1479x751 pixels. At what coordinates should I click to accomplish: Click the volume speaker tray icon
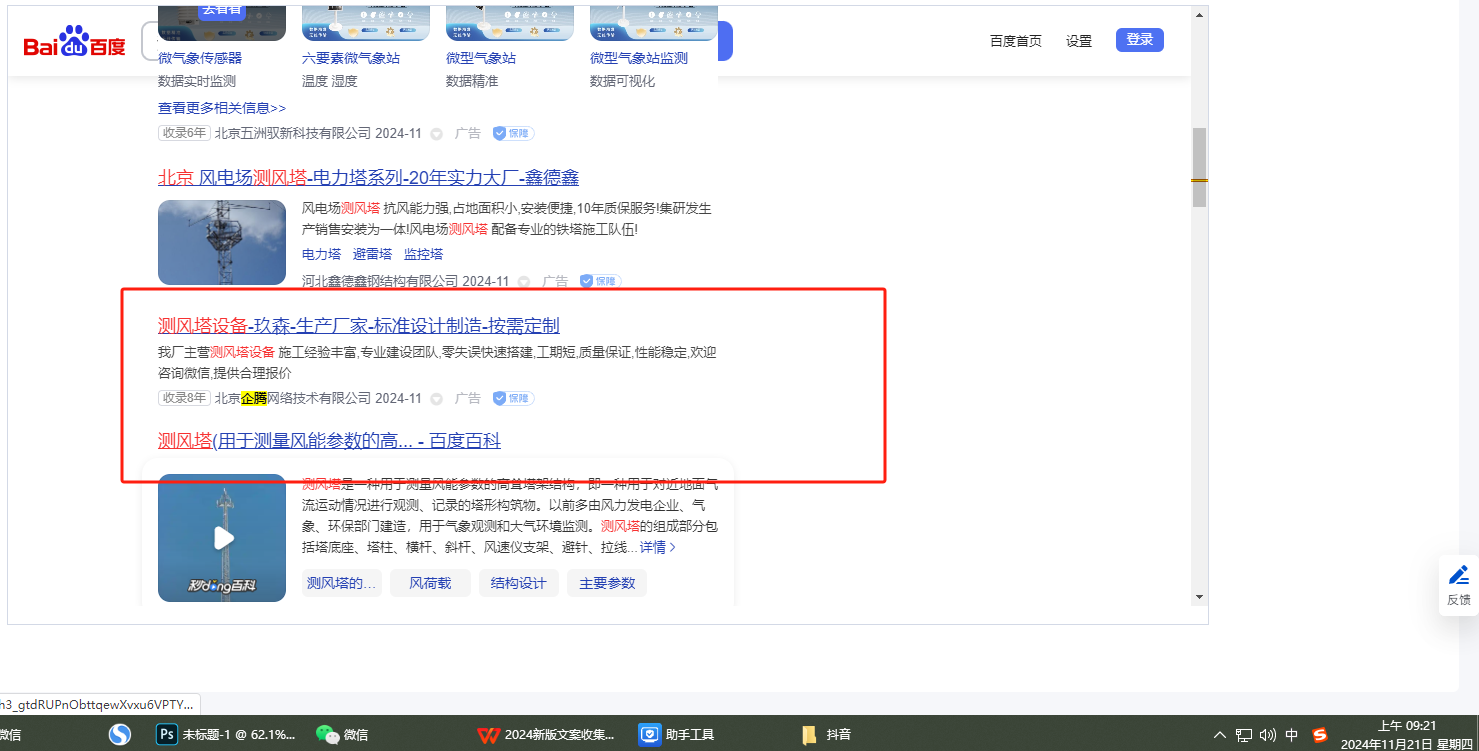tap(1268, 736)
